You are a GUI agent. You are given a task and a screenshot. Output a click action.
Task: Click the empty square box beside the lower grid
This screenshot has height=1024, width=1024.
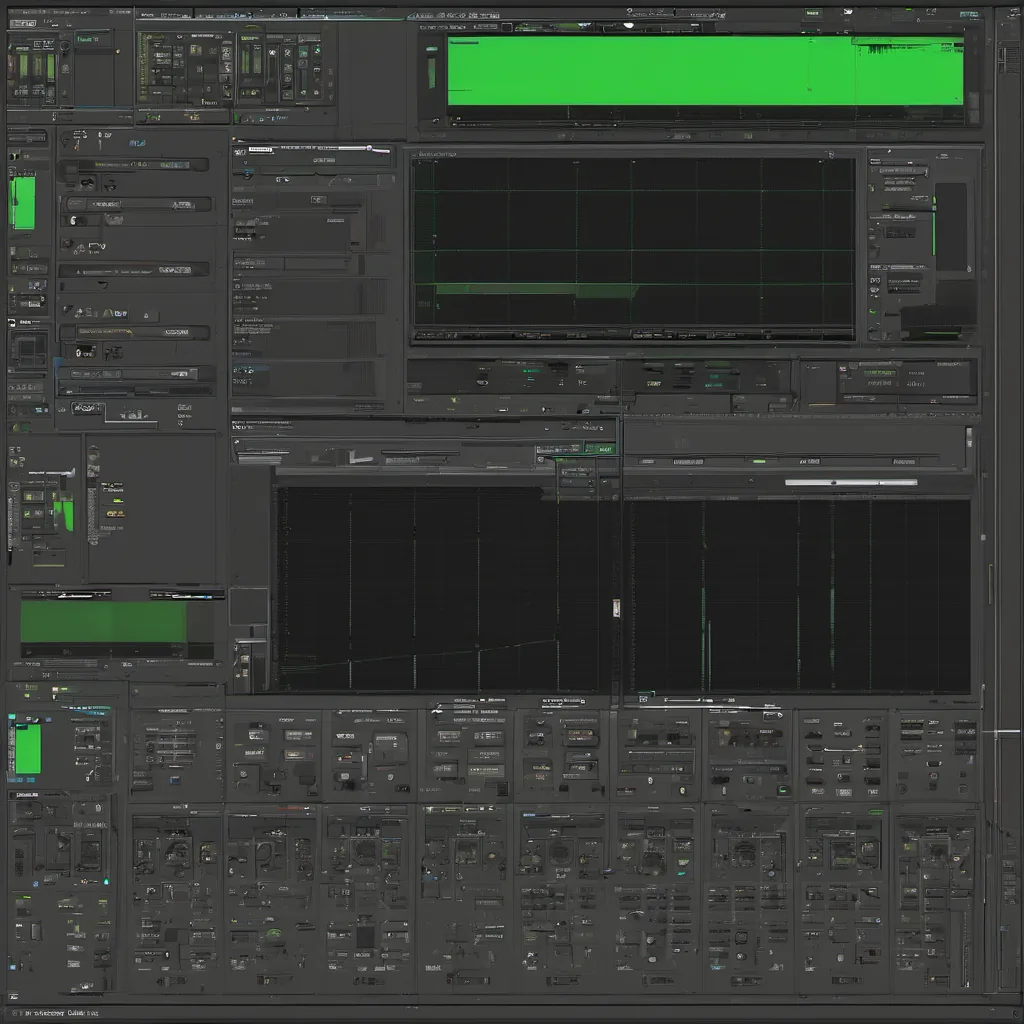coord(248,607)
